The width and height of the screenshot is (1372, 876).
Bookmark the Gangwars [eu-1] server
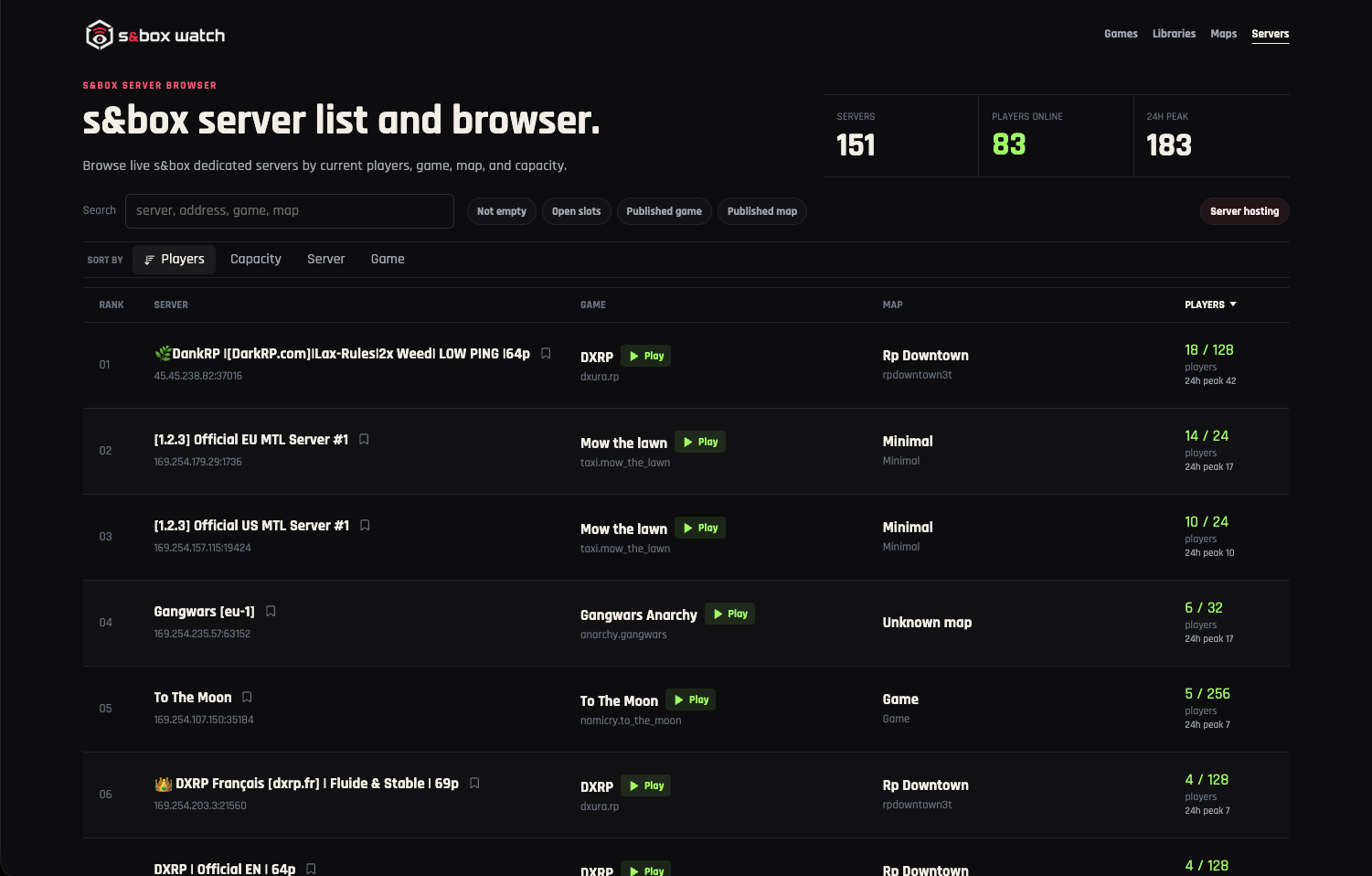coord(271,611)
